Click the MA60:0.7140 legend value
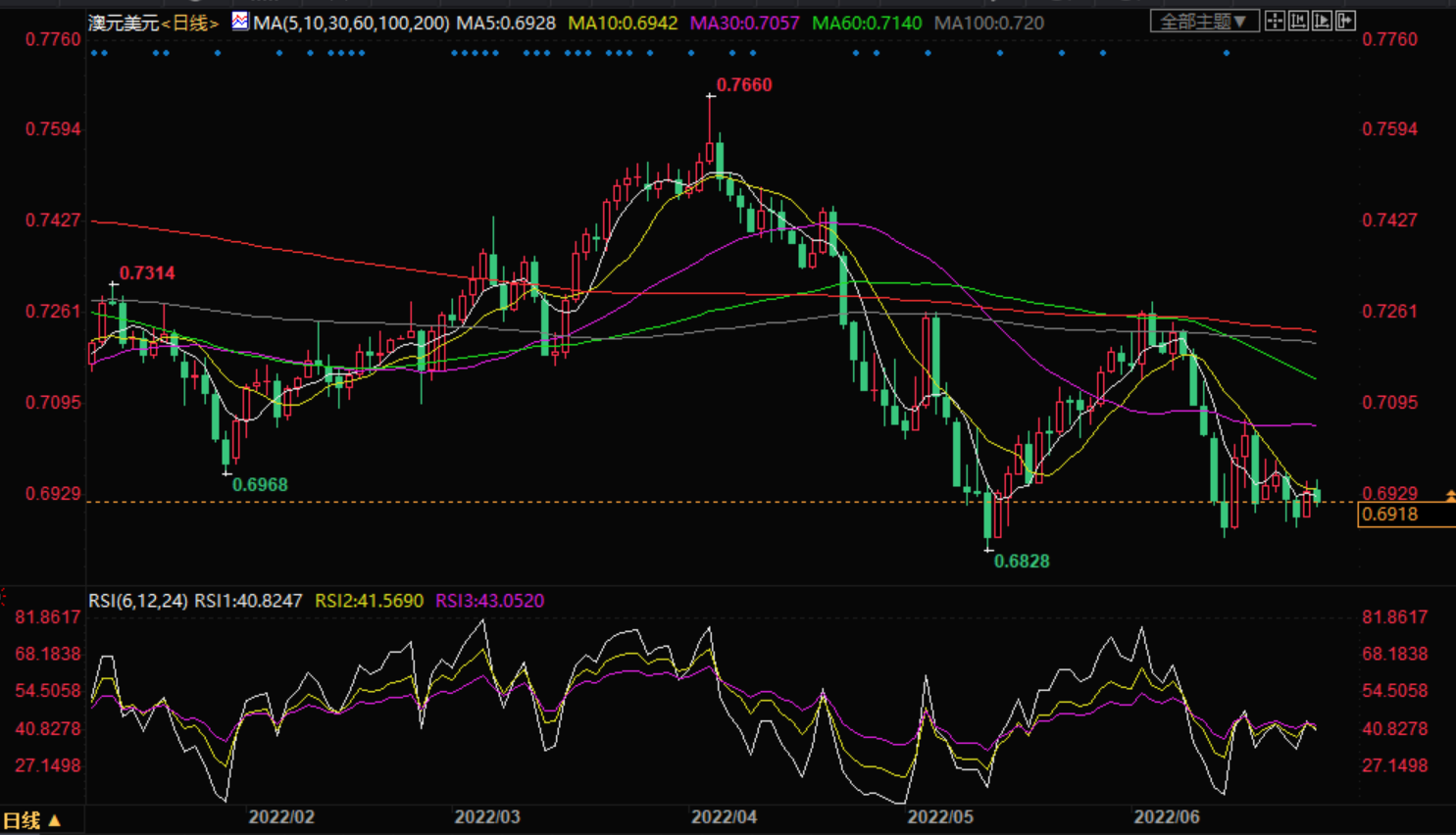 tap(867, 23)
